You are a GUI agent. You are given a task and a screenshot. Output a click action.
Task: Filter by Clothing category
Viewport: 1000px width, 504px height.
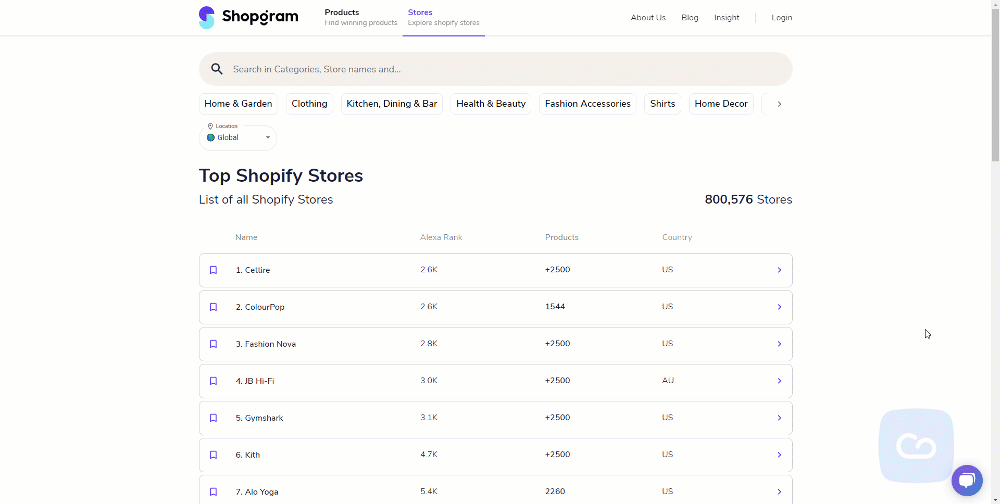coord(309,104)
